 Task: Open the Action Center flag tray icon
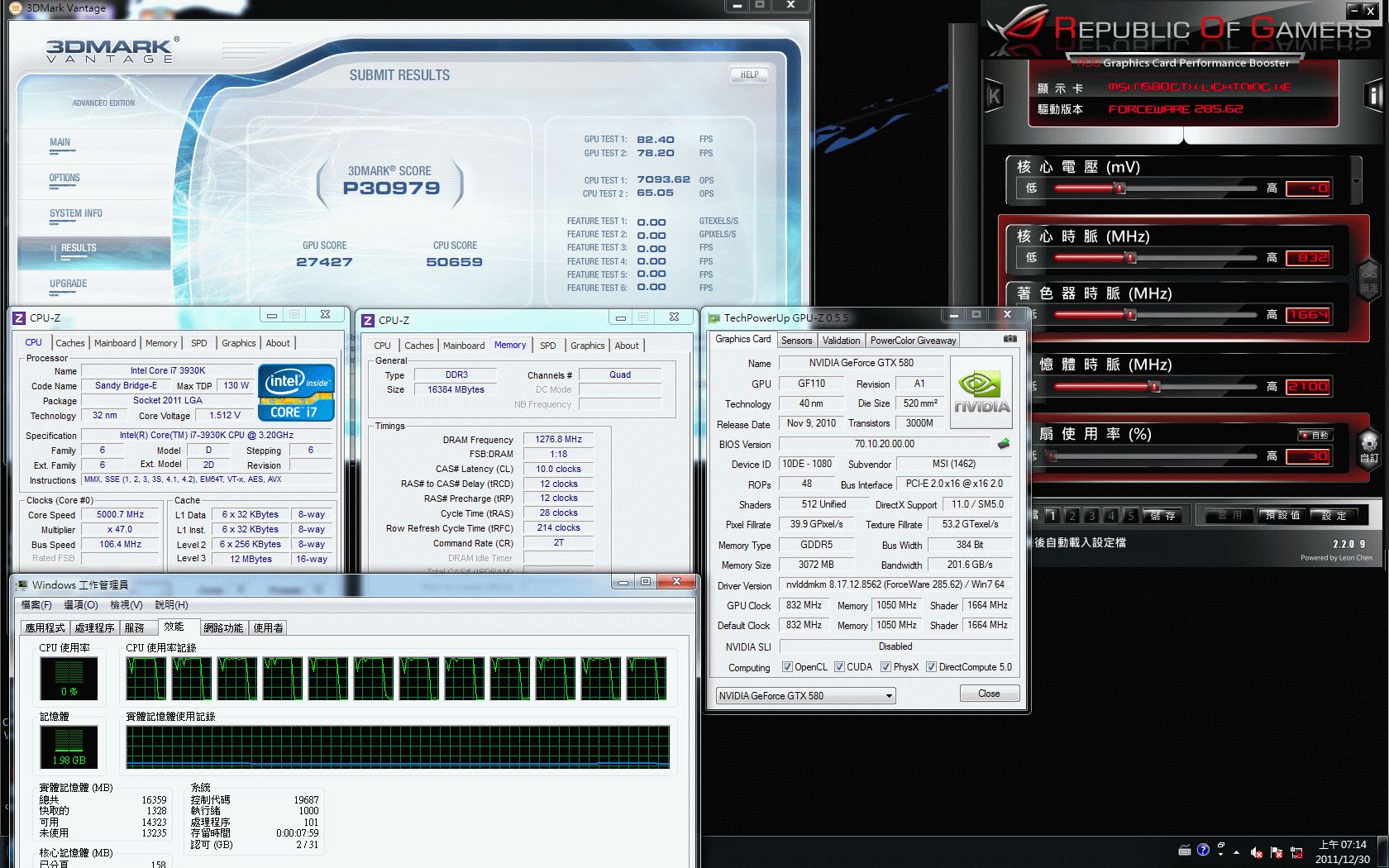pyautogui.click(x=1276, y=852)
